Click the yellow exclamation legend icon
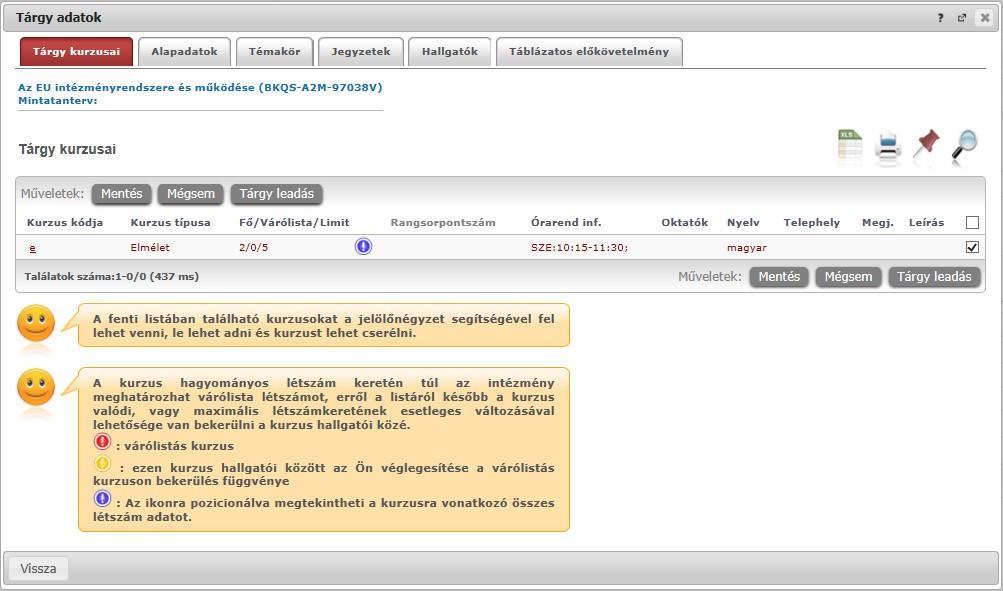The width and height of the screenshot is (1003, 591). pyautogui.click(x=102, y=463)
